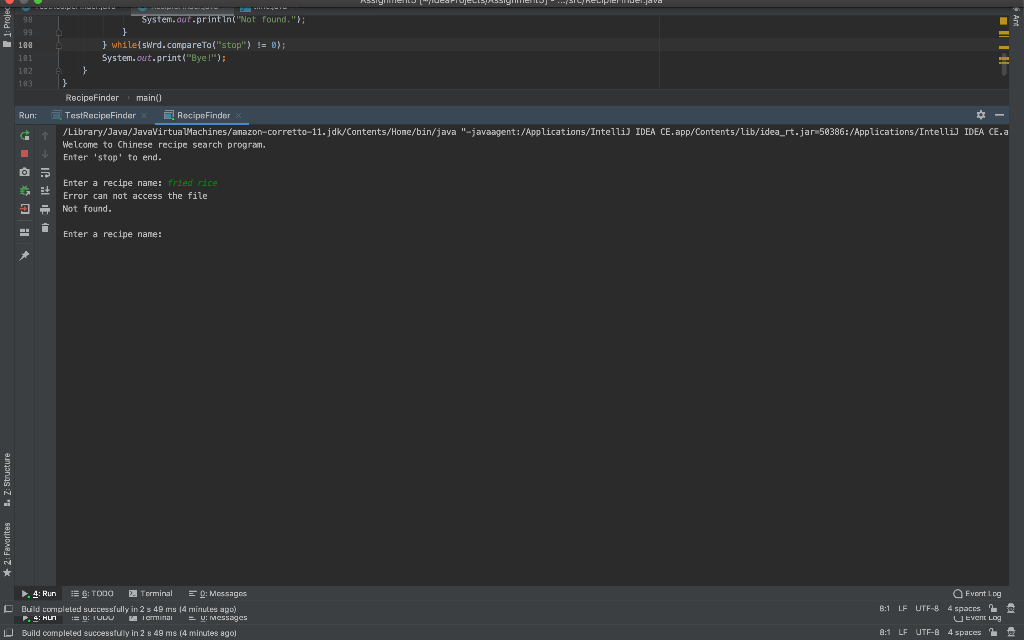Viewport: 1024px width, 640px height.
Task: Attach the debugger using the green bug icon
Action: pyautogui.click(x=25, y=191)
